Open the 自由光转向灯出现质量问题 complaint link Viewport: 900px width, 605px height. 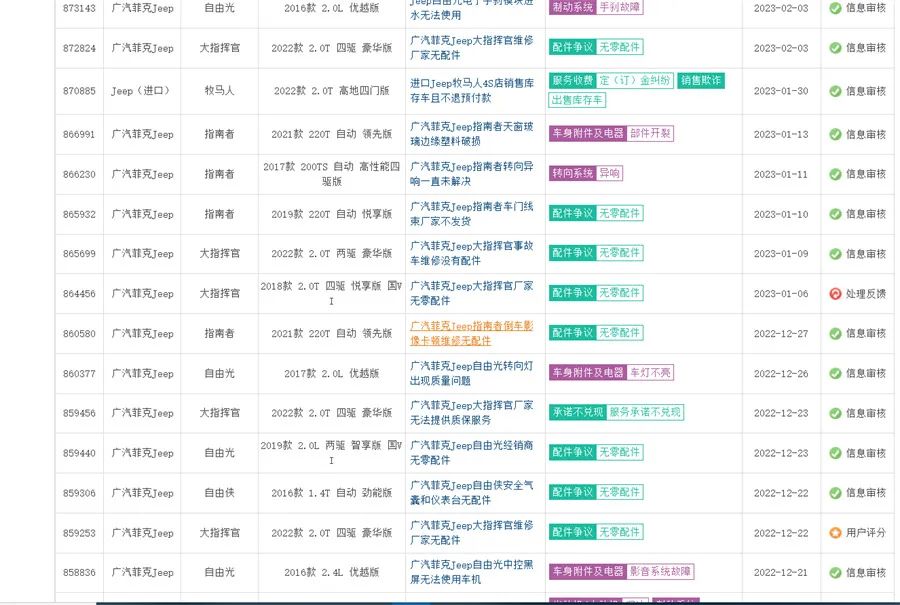click(472, 373)
